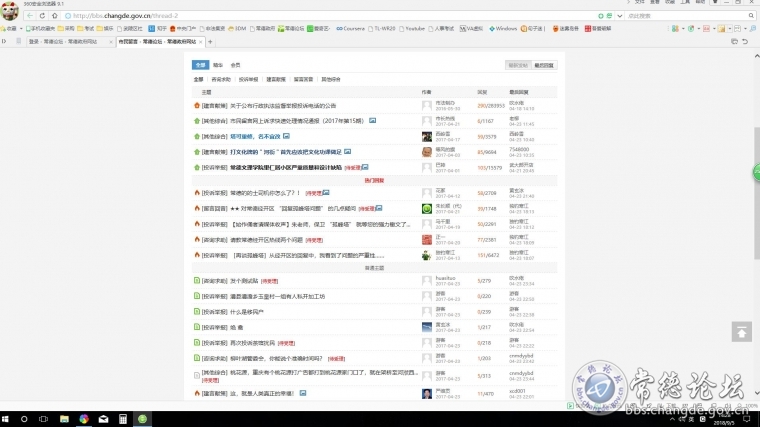Open thread 发个测试贴
Viewport: 760px width, 427px height.
[x=244, y=281]
